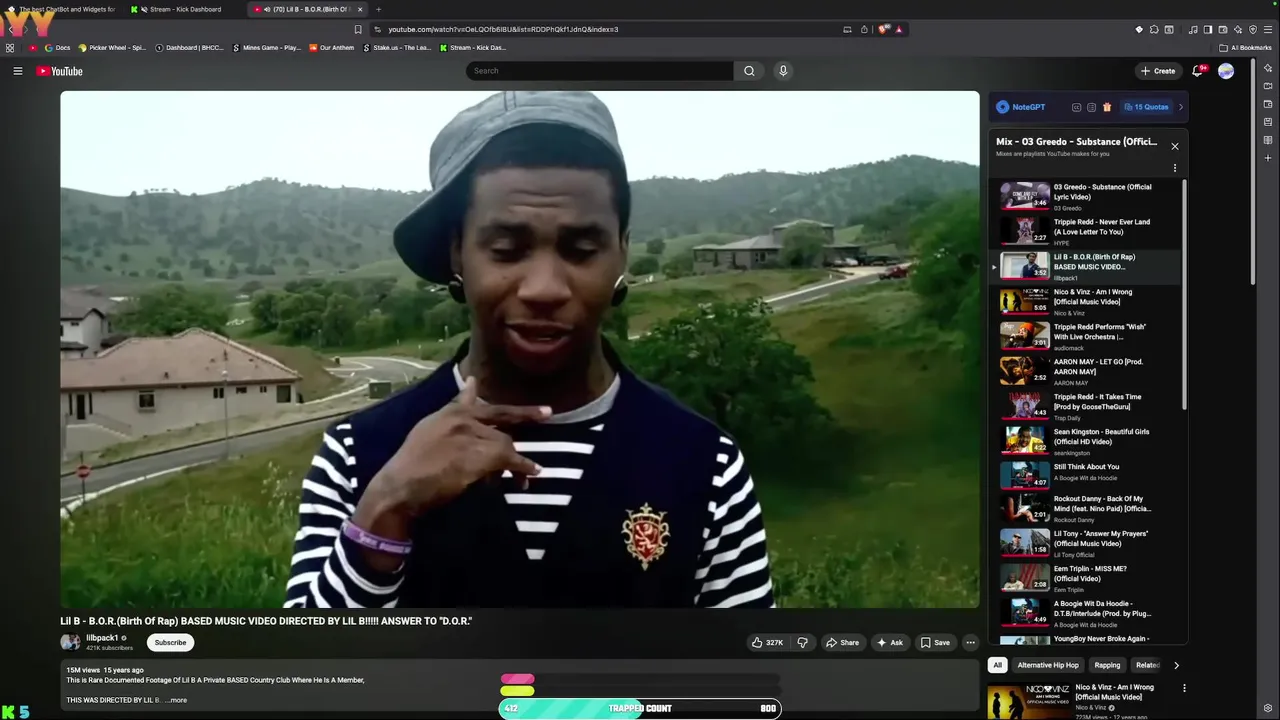
Task: Select the Rapping filter chip
Action: [1107, 665]
